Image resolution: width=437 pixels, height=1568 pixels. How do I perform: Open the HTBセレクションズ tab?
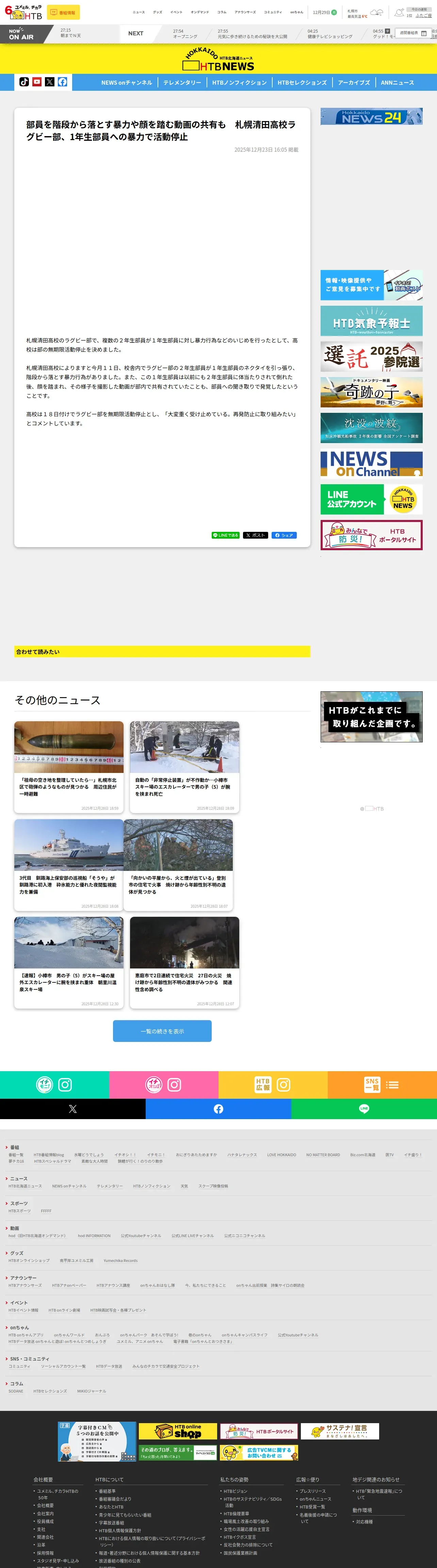[x=302, y=83]
